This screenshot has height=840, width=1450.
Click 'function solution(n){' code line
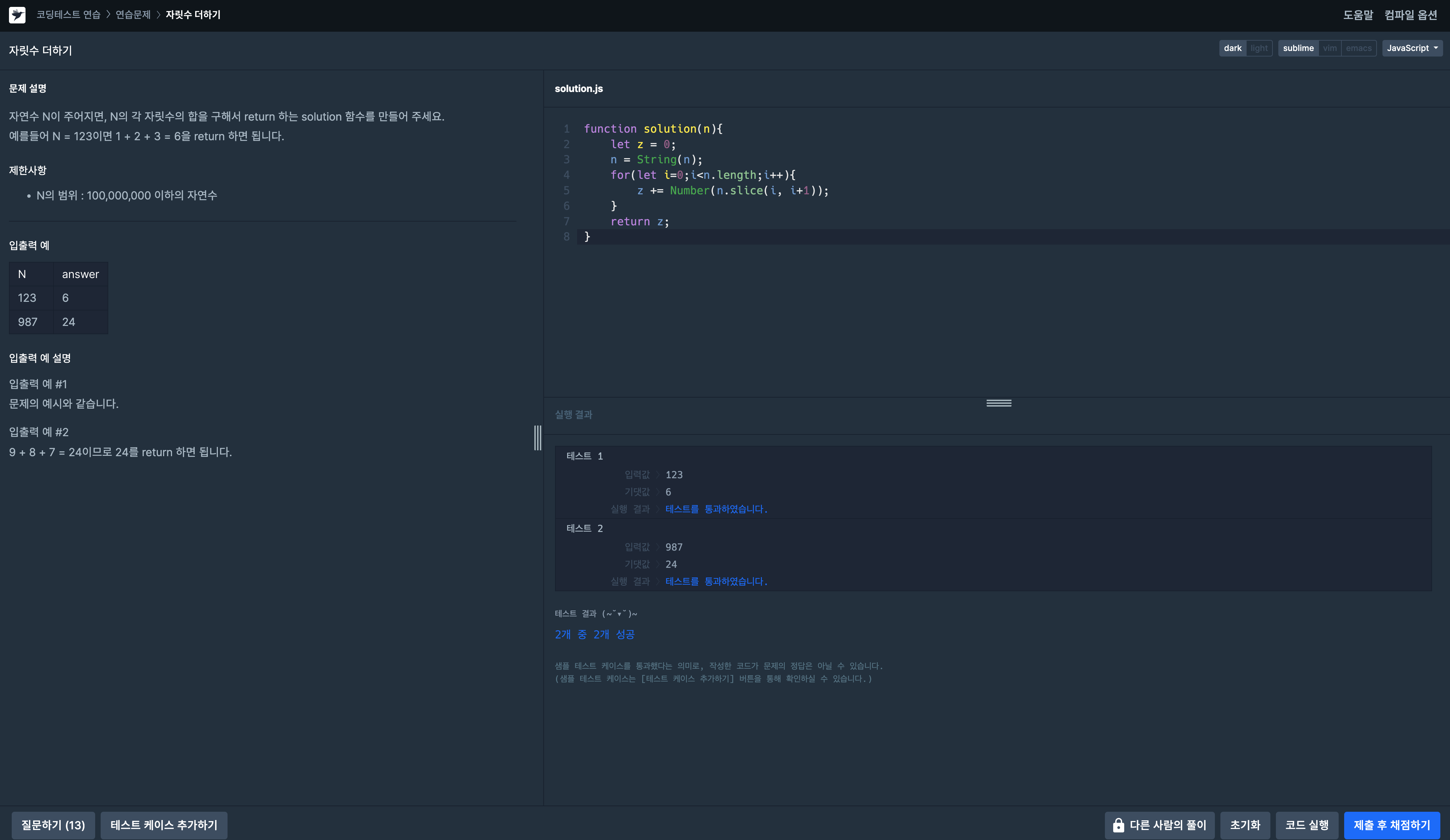(x=653, y=129)
